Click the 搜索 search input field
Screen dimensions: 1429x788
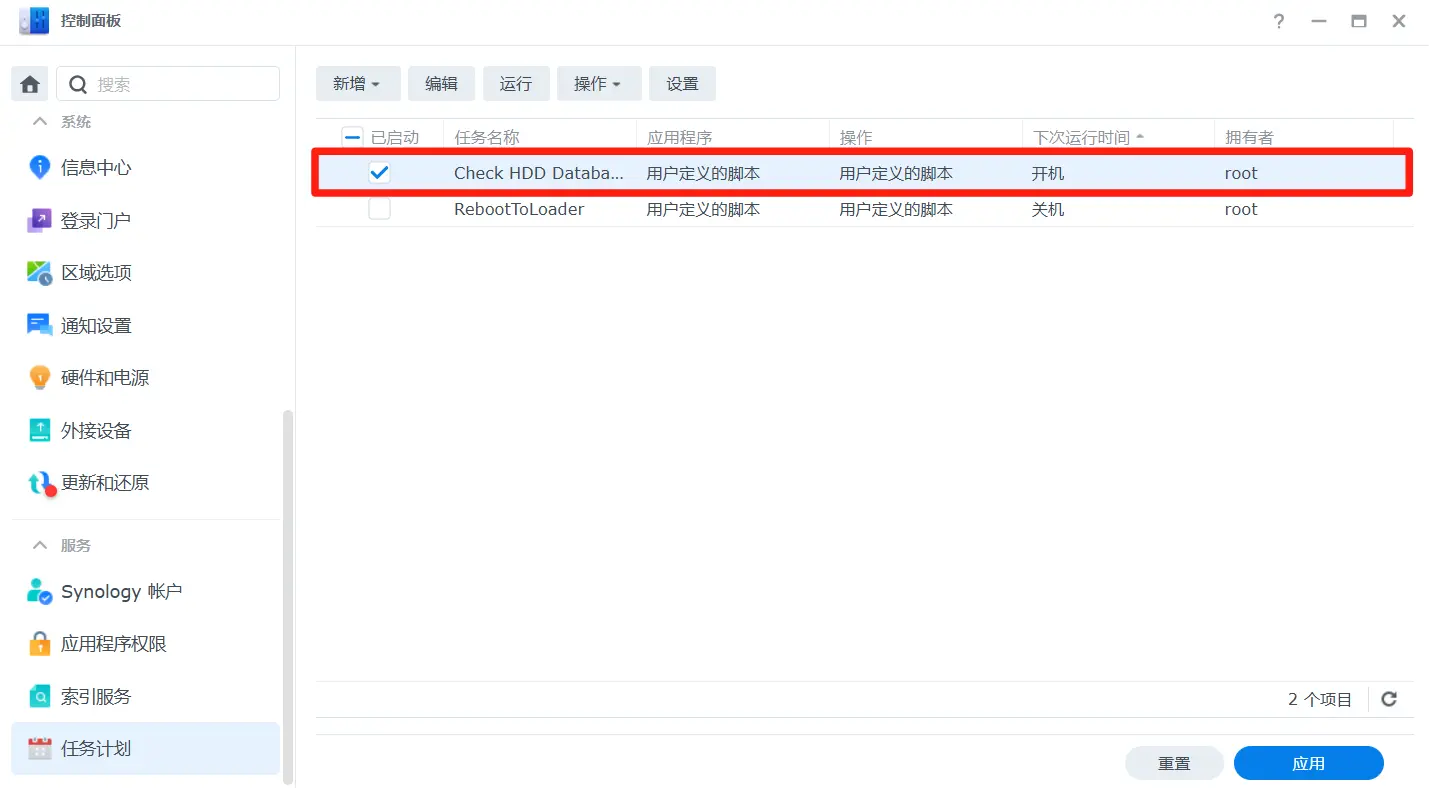coord(180,85)
